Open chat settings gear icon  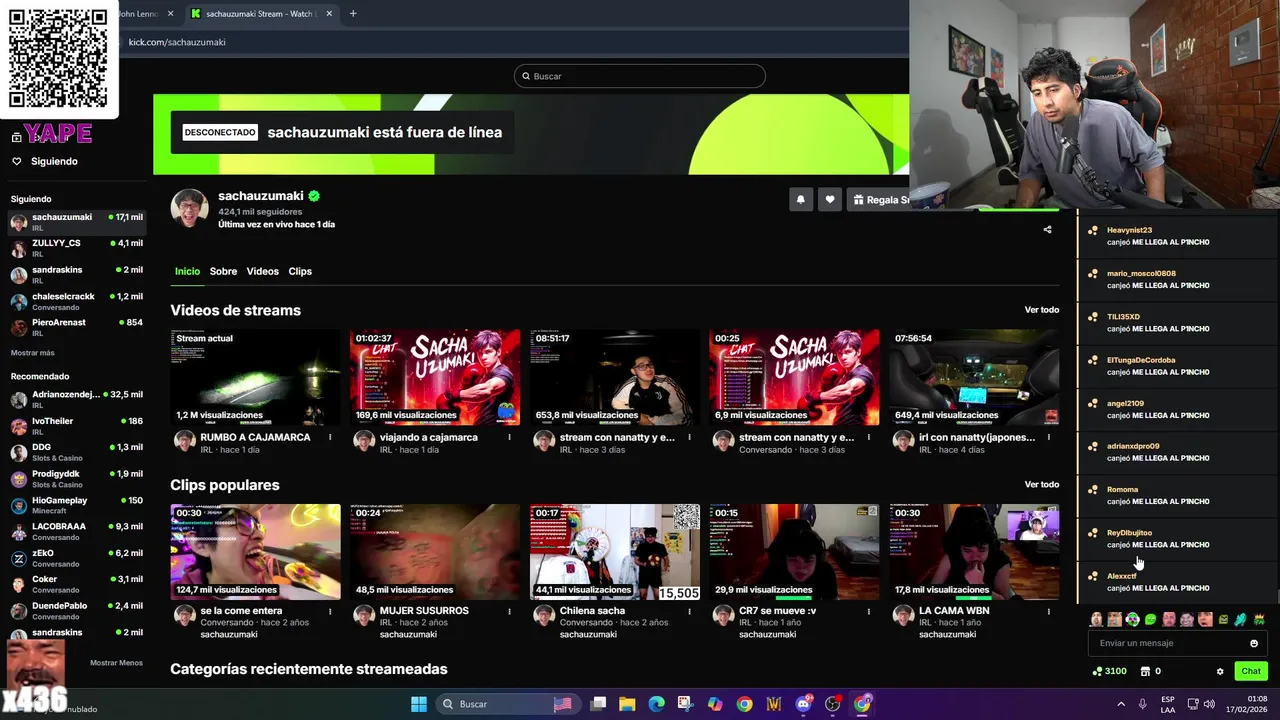click(1220, 671)
